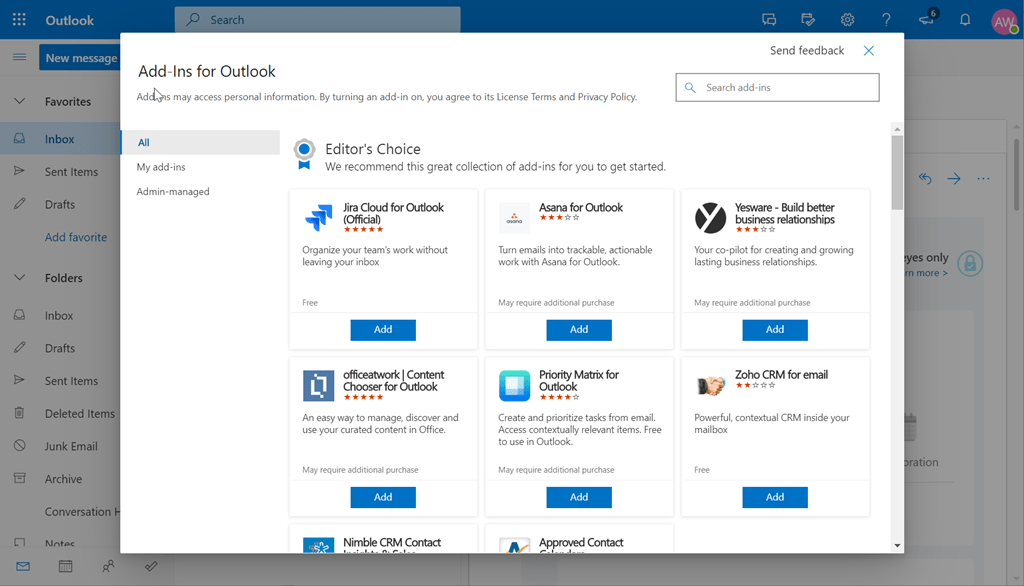Add the Zoho CRM for email add-in
The height and width of the screenshot is (586, 1024).
775,497
